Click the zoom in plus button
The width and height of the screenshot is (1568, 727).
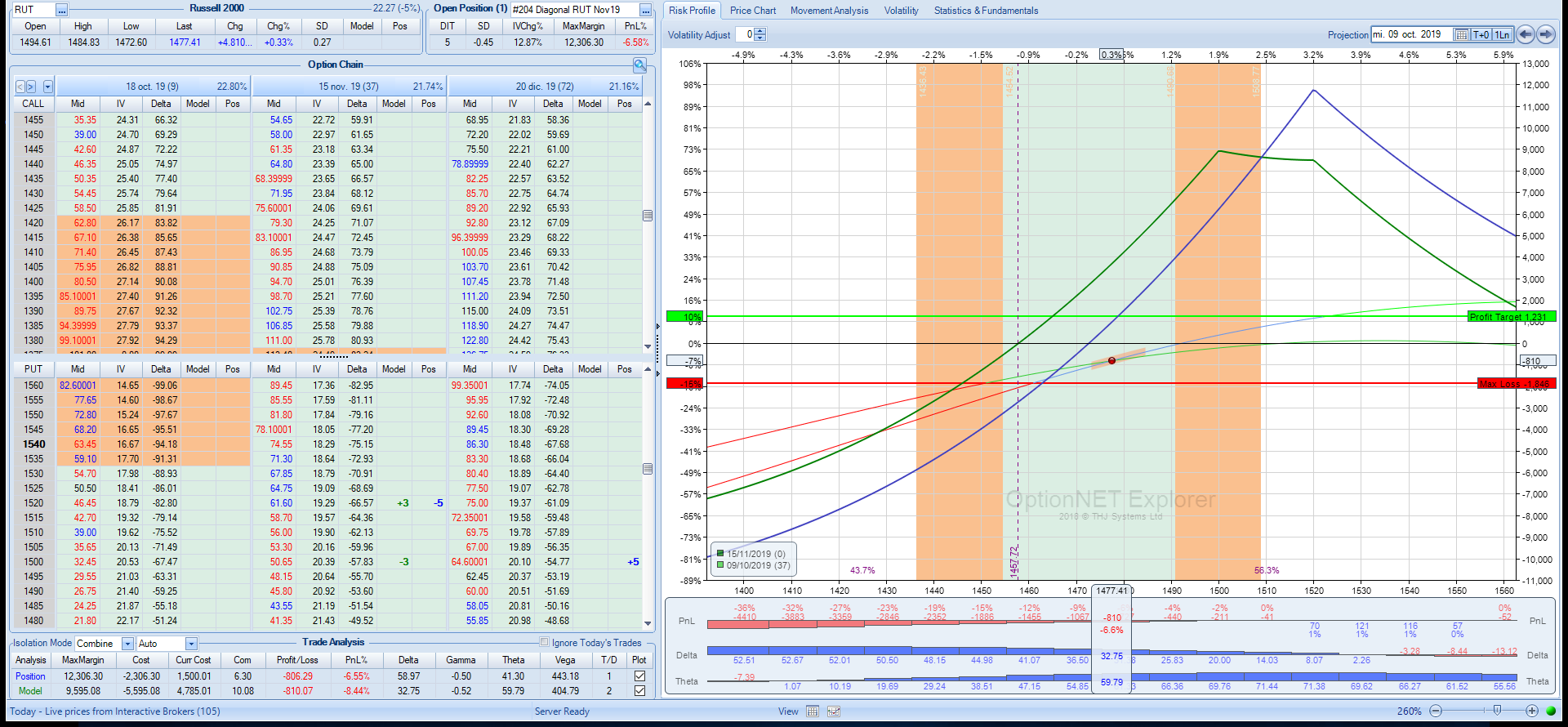[1532, 711]
